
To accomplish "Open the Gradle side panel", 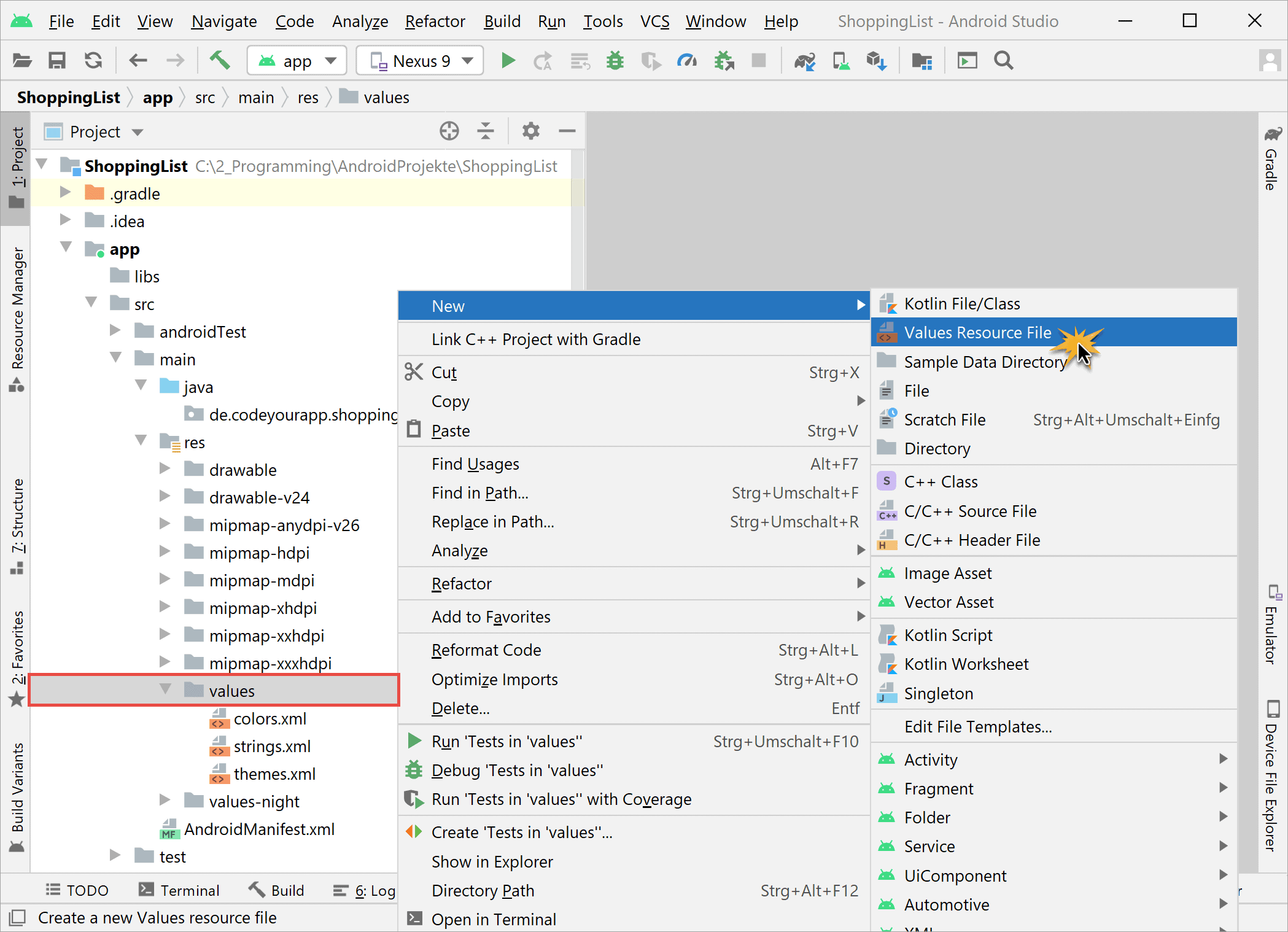I will click(1272, 158).
